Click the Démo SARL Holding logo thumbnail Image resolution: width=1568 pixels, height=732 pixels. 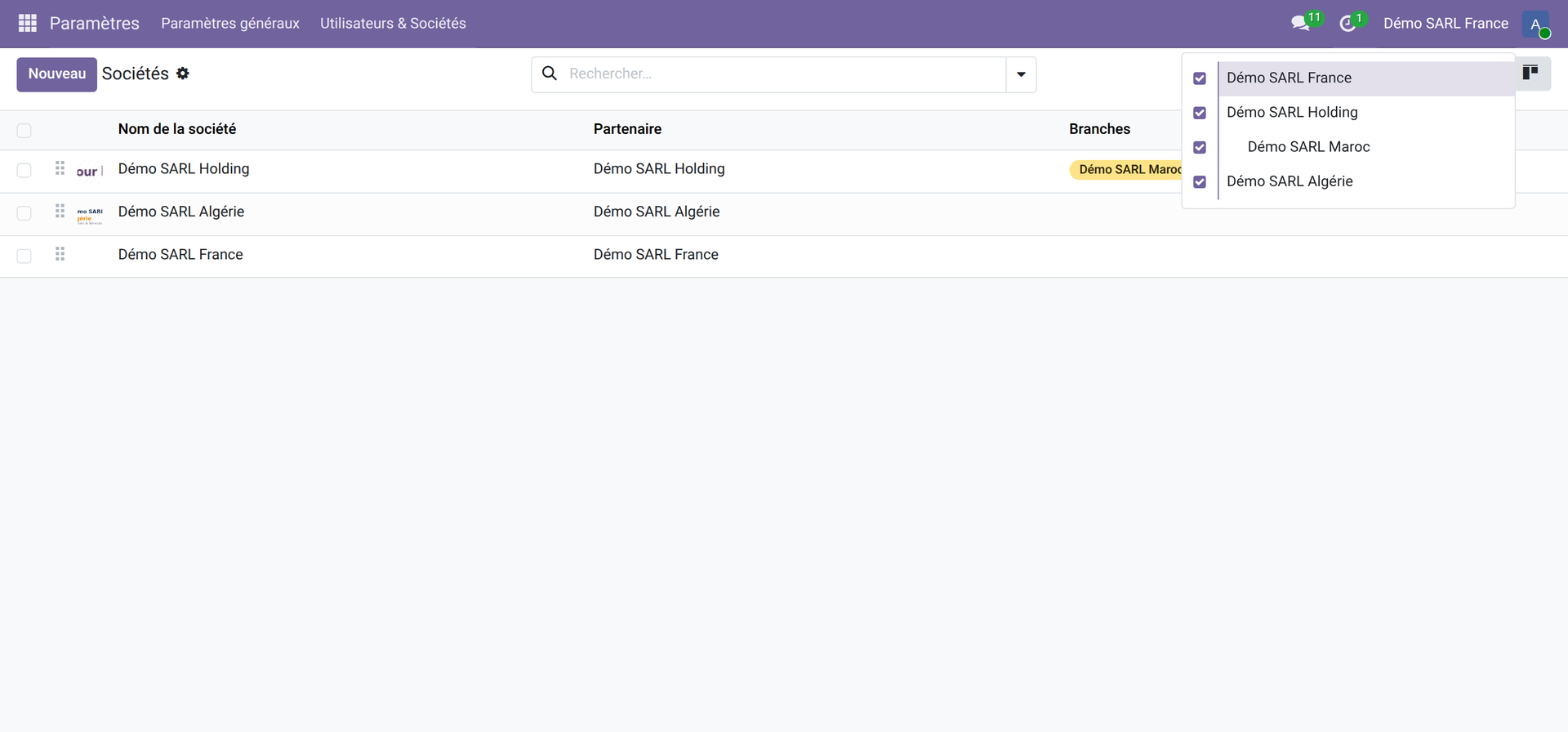point(90,172)
